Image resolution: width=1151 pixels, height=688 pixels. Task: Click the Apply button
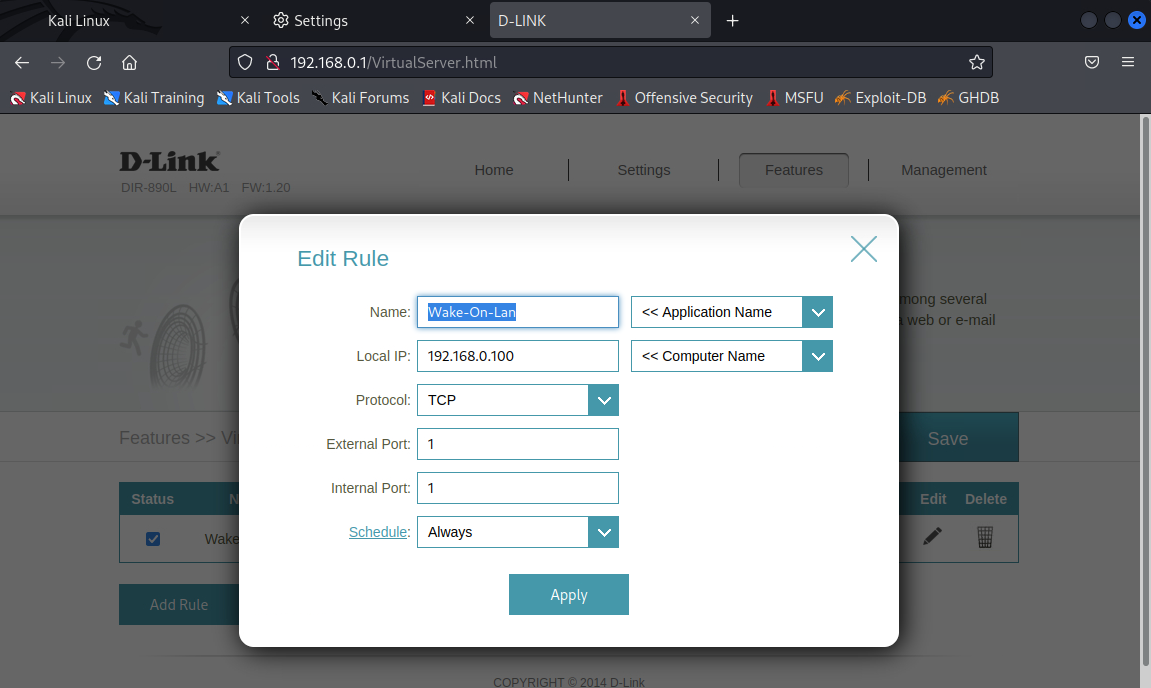[568, 594]
